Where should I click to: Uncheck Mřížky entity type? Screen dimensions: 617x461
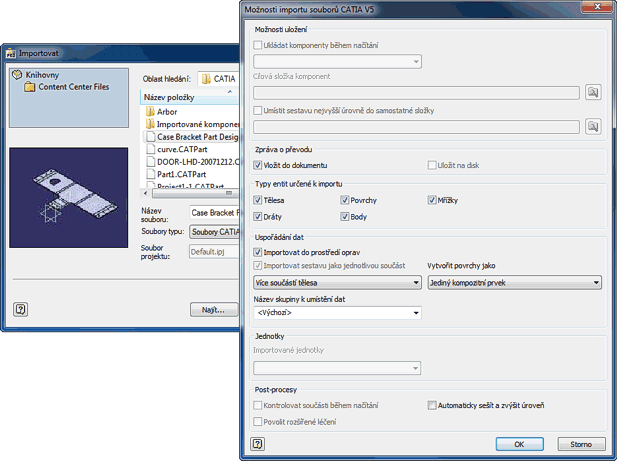(432, 200)
